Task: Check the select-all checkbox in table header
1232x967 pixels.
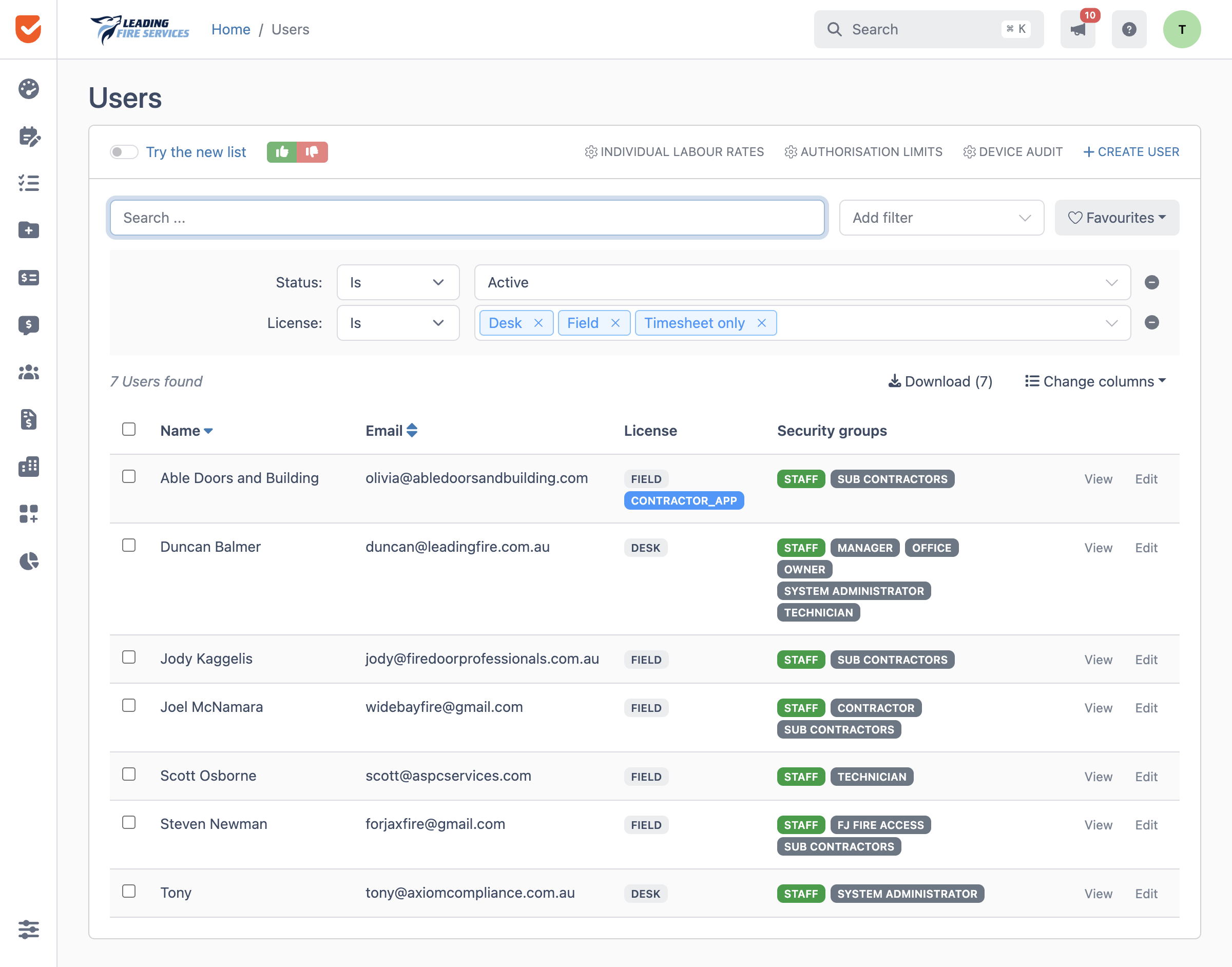Action: tap(129, 429)
